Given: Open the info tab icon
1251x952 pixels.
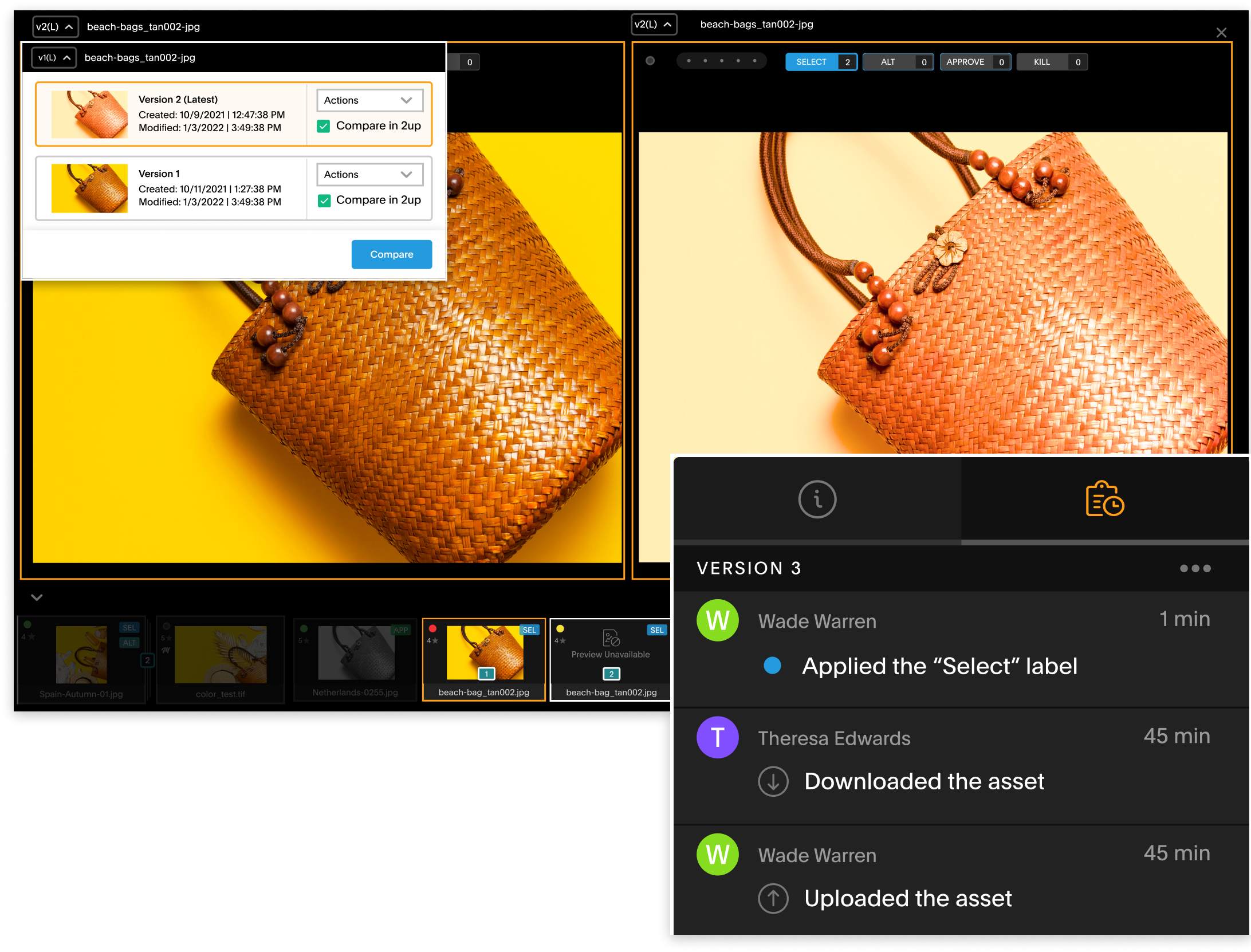Looking at the screenshot, I should pyautogui.click(x=817, y=499).
